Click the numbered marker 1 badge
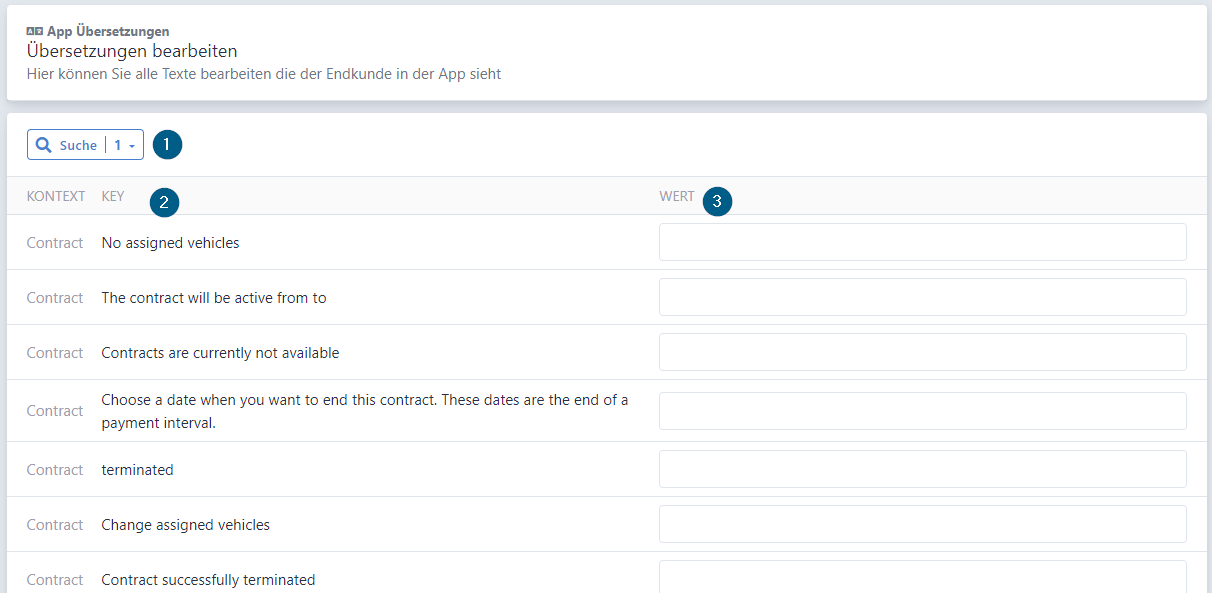Viewport: 1212px width, 593px height. point(167,144)
